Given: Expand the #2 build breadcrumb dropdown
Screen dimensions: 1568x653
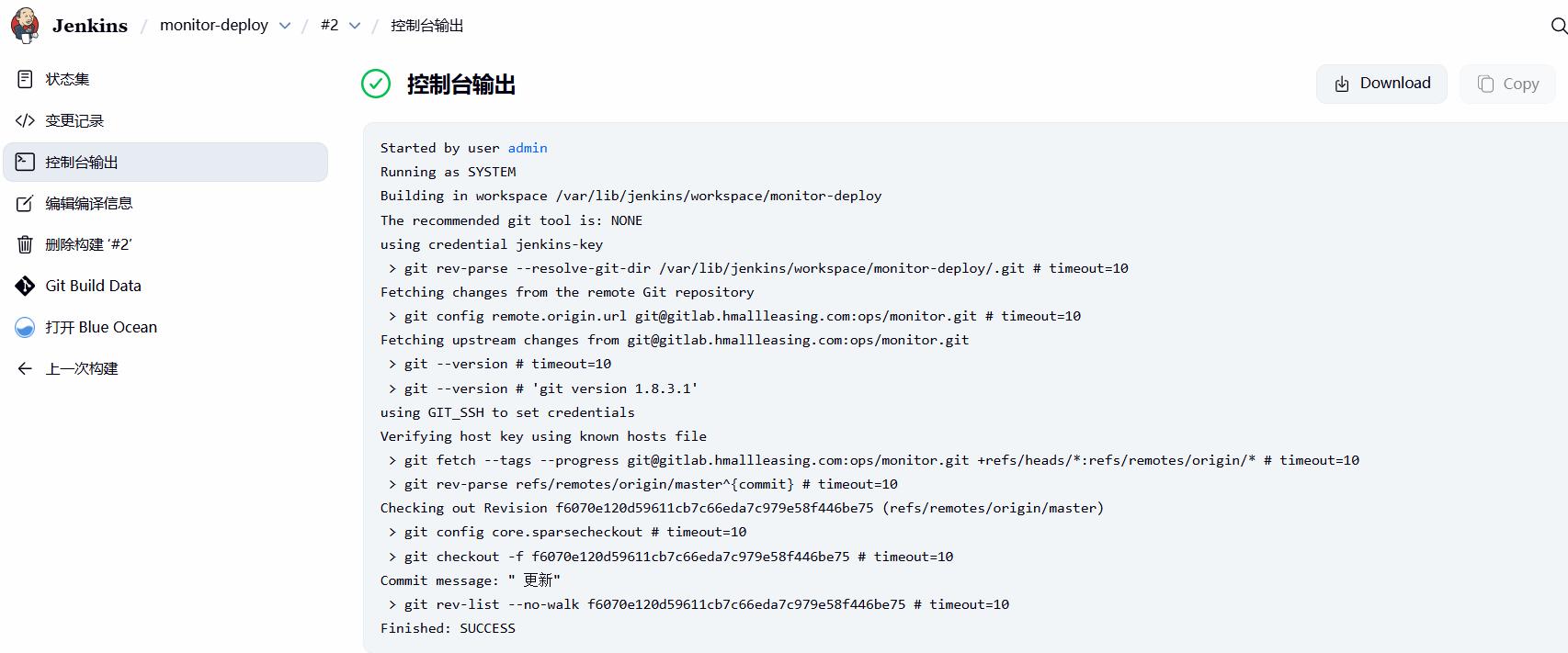Looking at the screenshot, I should [355, 26].
